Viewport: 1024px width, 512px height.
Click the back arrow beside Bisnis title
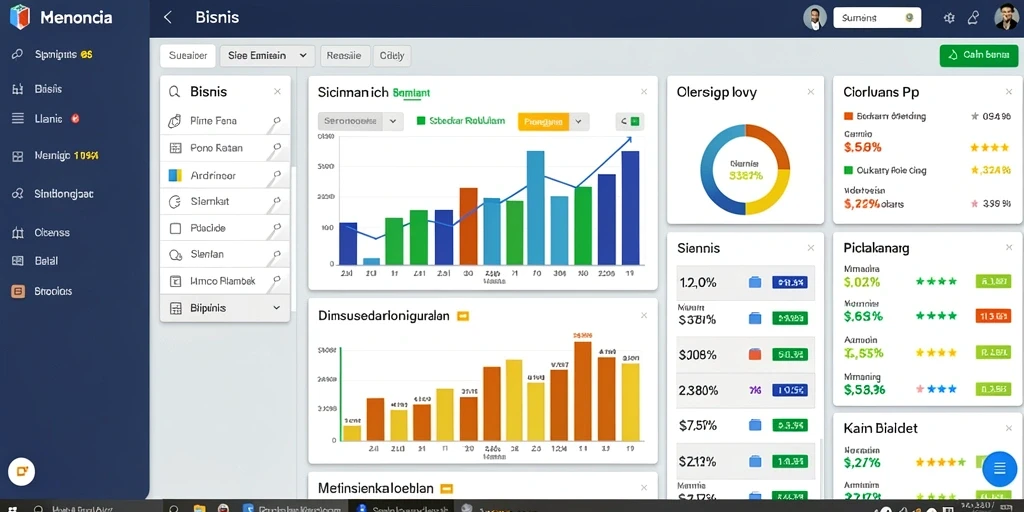[168, 18]
